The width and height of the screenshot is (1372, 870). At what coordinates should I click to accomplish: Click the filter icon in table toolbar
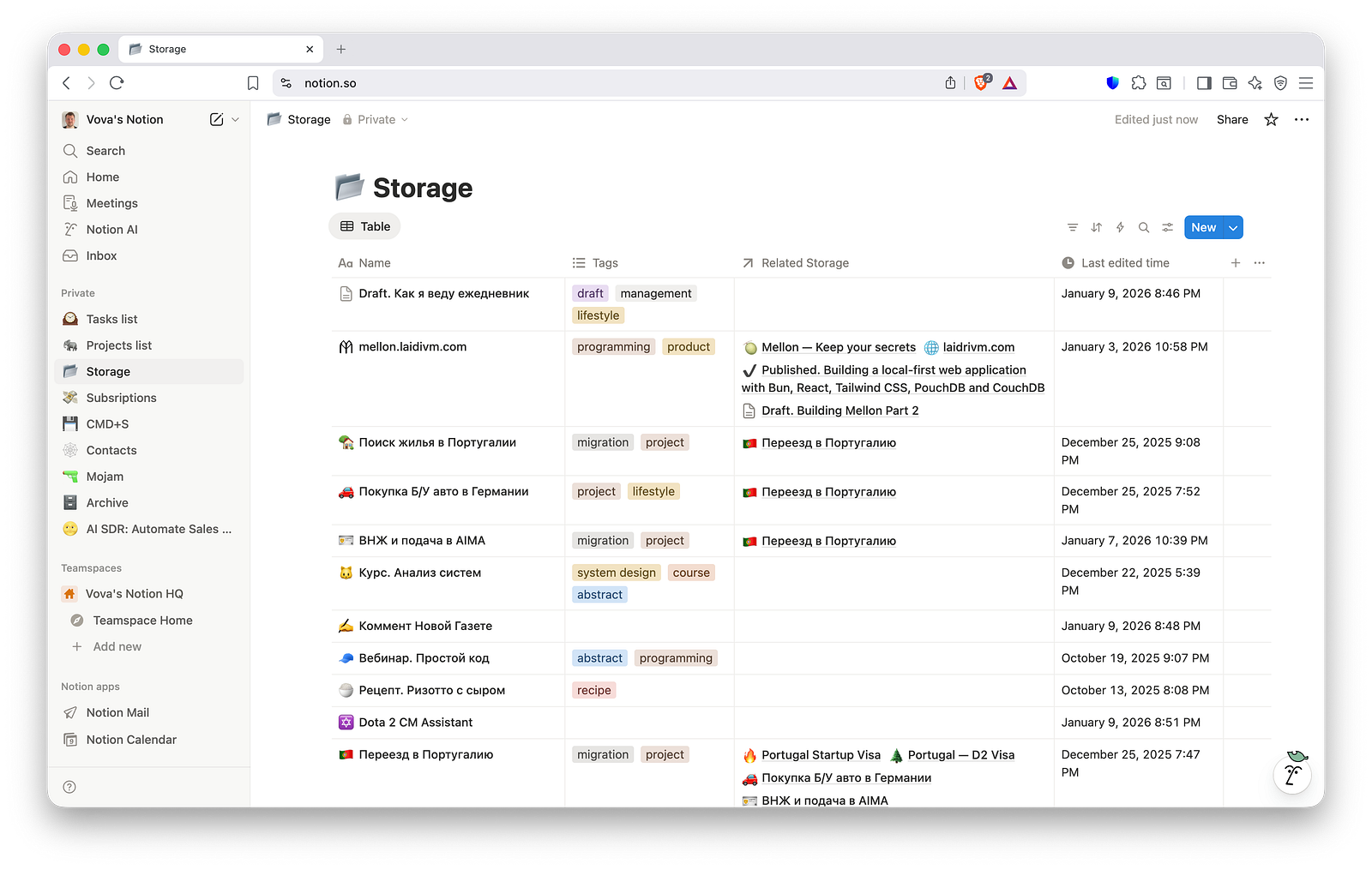pos(1072,227)
